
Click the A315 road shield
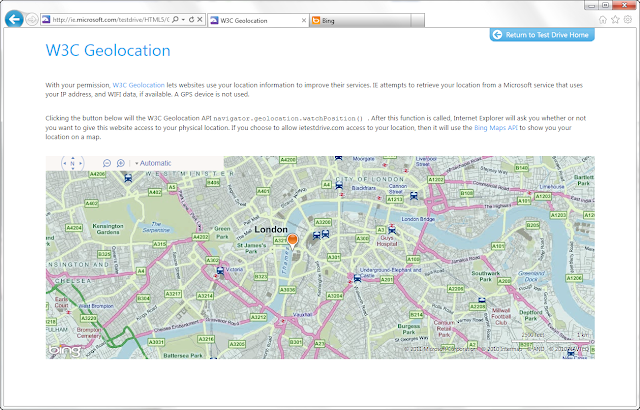[160, 244]
